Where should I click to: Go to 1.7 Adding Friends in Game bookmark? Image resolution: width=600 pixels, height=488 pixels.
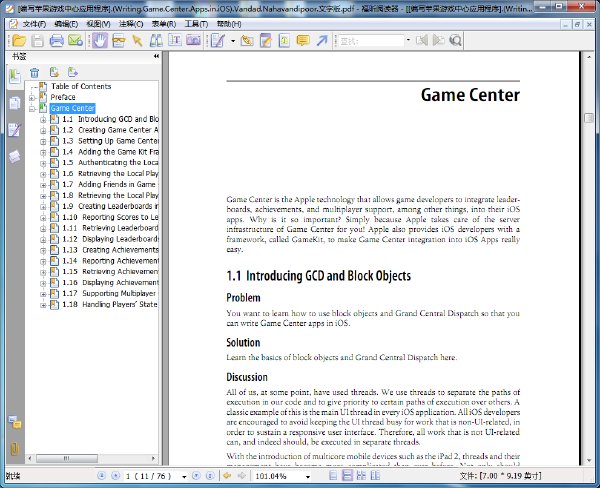110,184
